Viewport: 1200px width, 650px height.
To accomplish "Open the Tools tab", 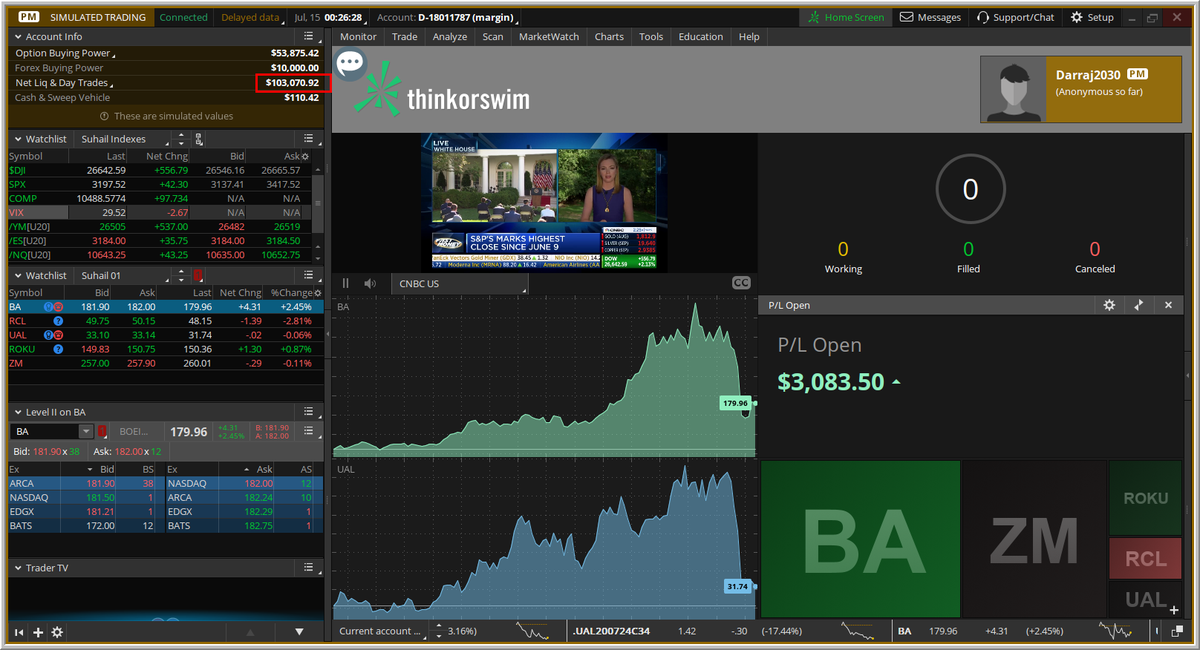I will coord(651,37).
